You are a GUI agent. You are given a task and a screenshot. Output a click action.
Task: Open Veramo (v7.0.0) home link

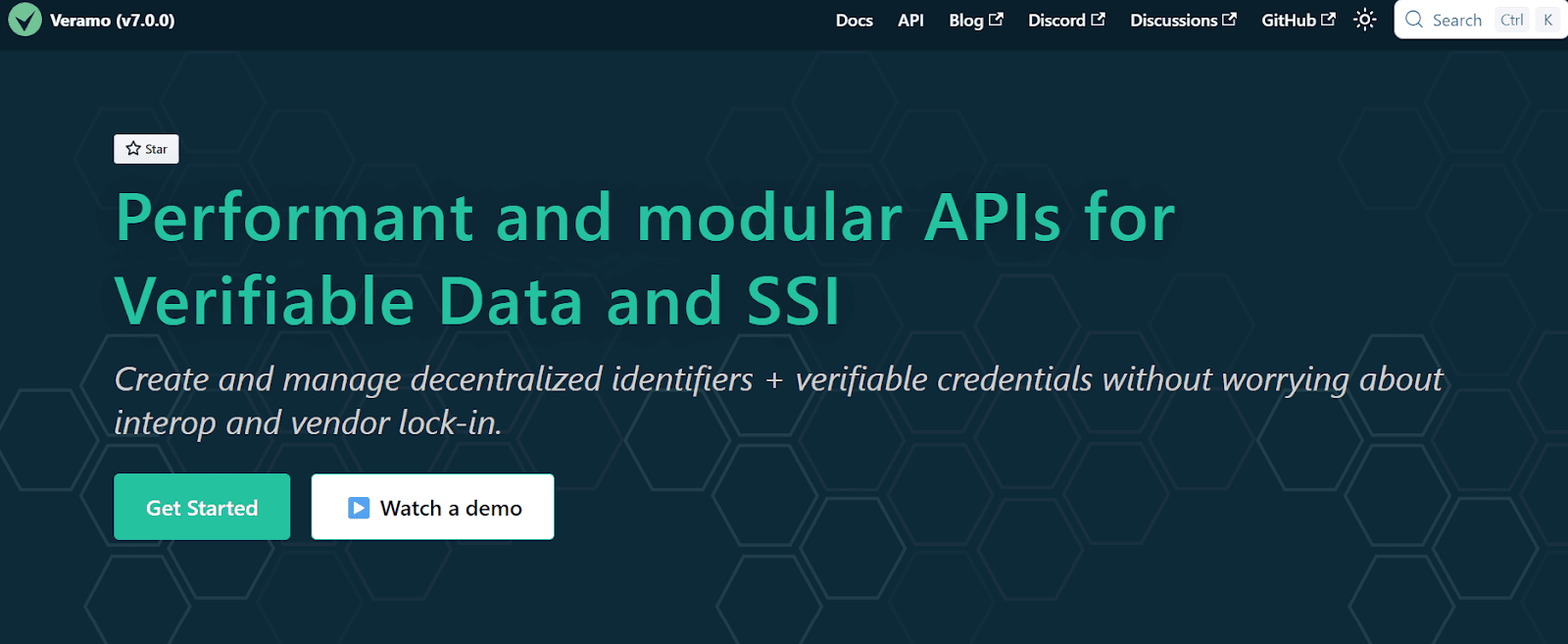[92, 20]
